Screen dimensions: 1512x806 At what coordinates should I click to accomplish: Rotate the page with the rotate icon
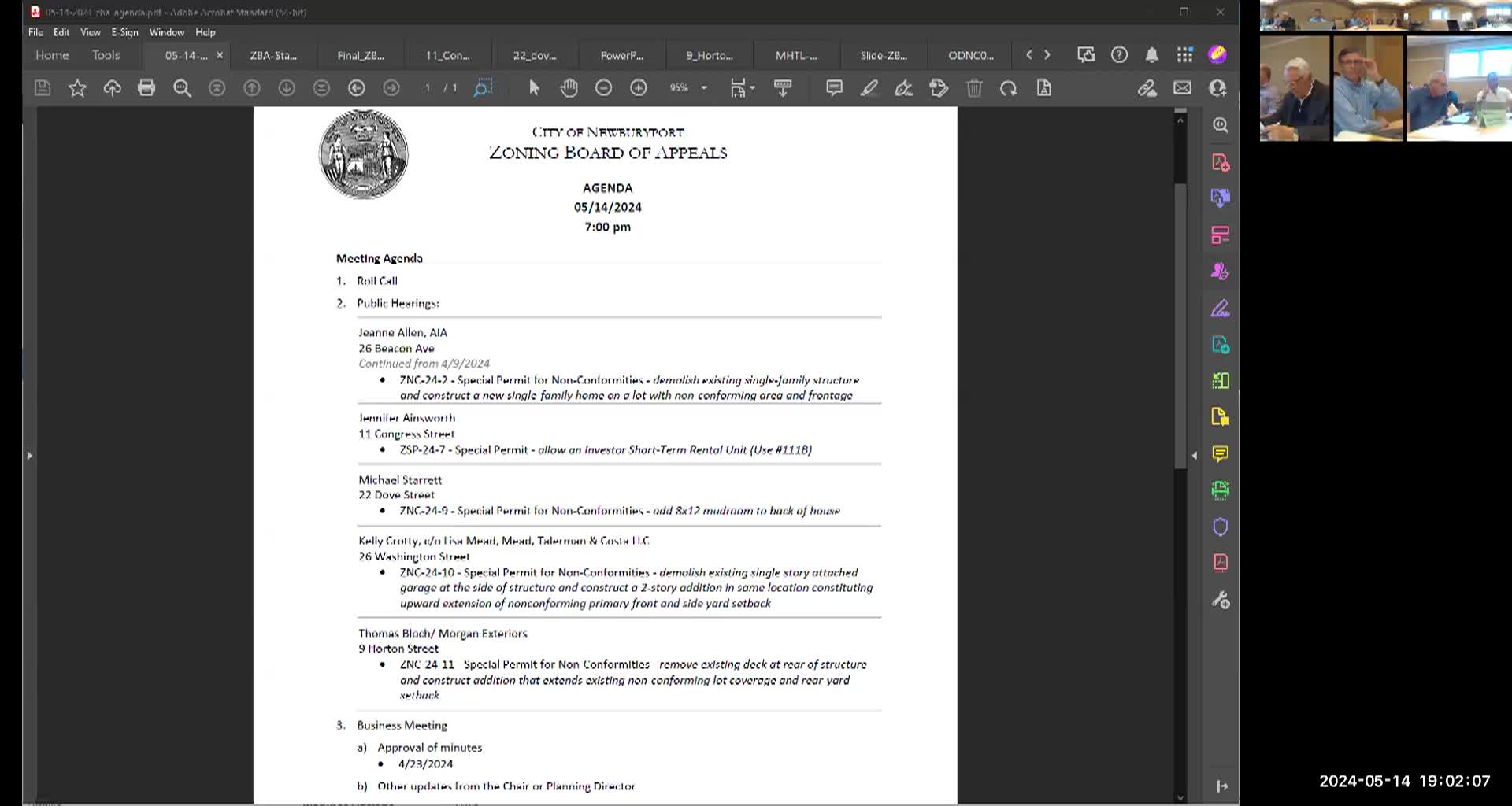pyautogui.click(x=1008, y=88)
